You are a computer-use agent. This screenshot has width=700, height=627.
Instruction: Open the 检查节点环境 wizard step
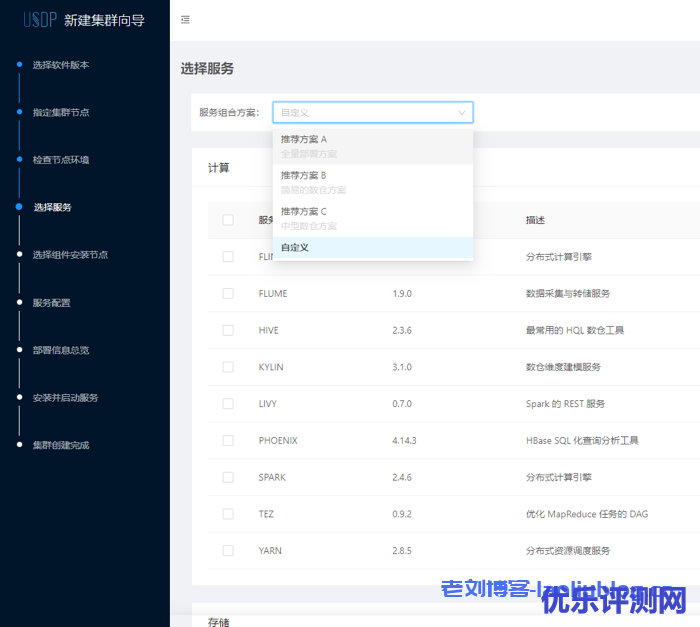[x=60, y=160]
